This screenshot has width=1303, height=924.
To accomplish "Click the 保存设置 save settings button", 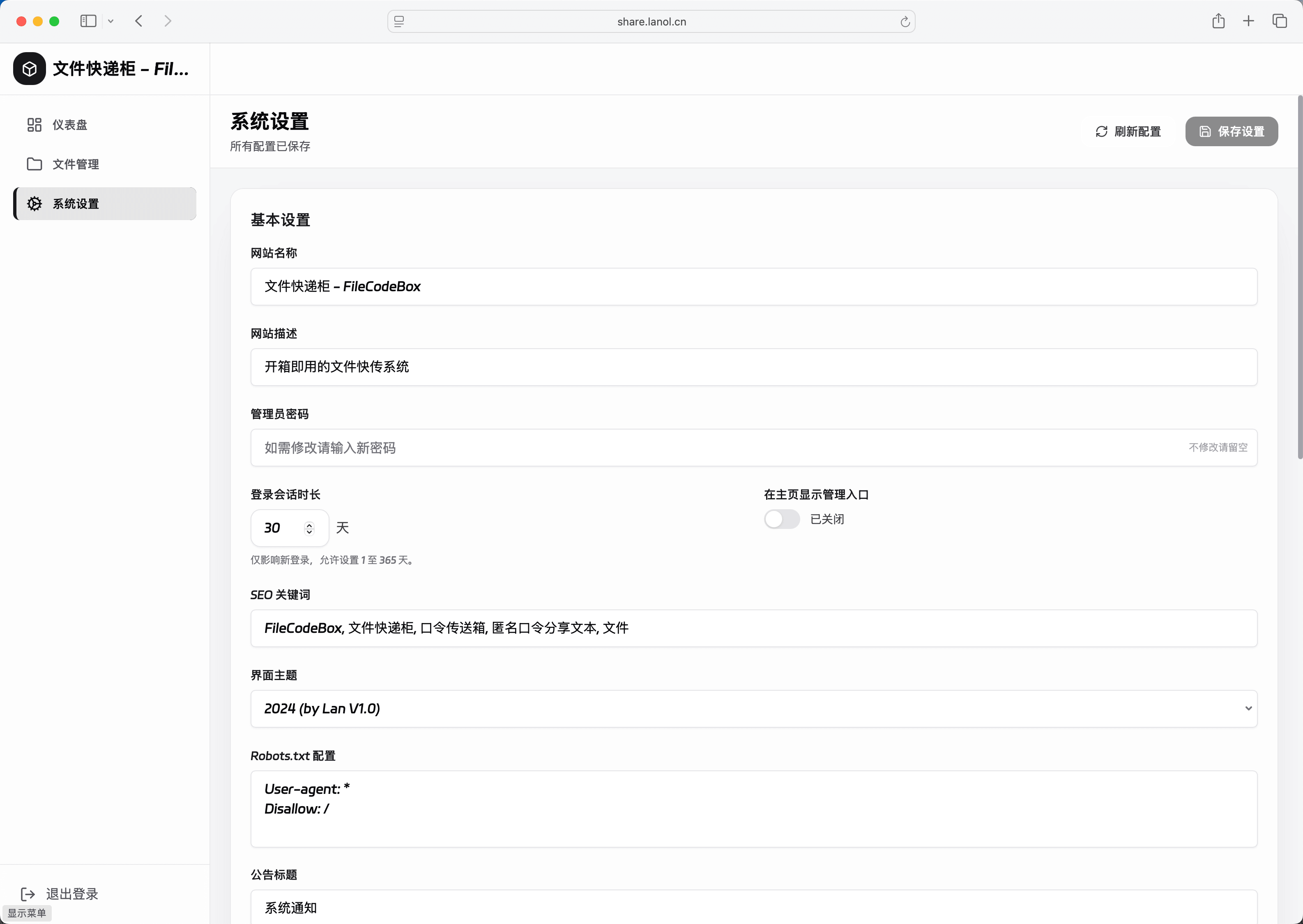I will [1231, 131].
